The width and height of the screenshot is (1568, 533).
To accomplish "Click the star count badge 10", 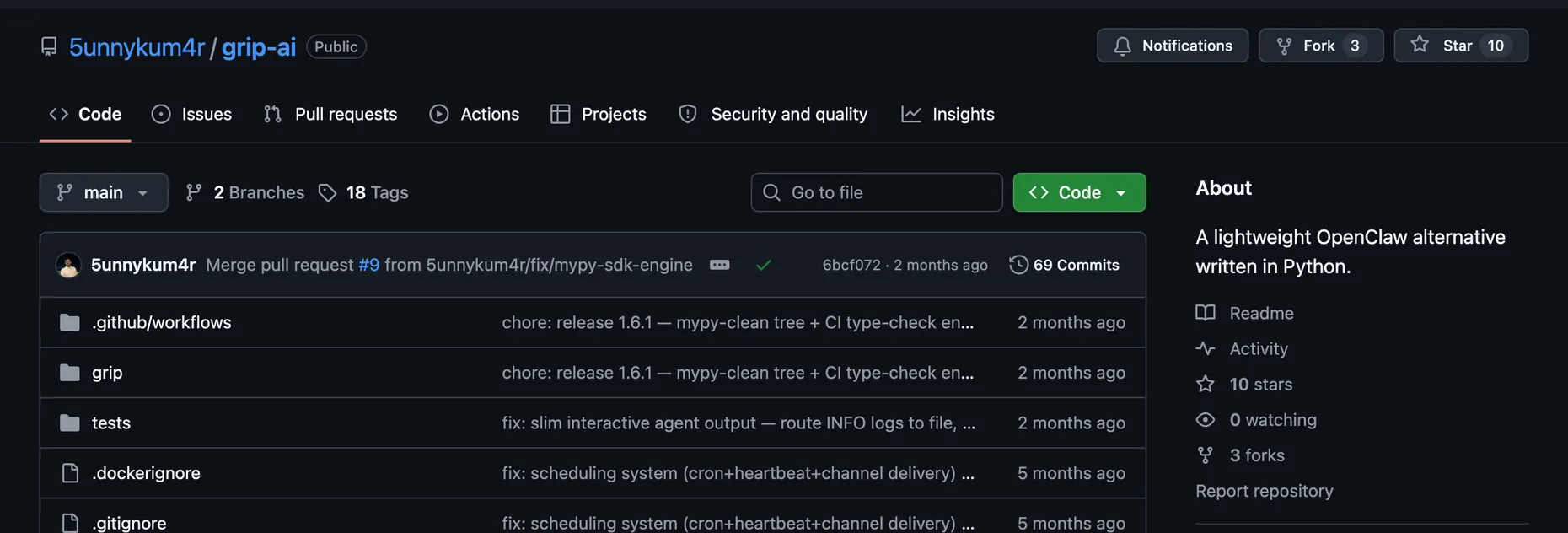I will coord(1496,46).
